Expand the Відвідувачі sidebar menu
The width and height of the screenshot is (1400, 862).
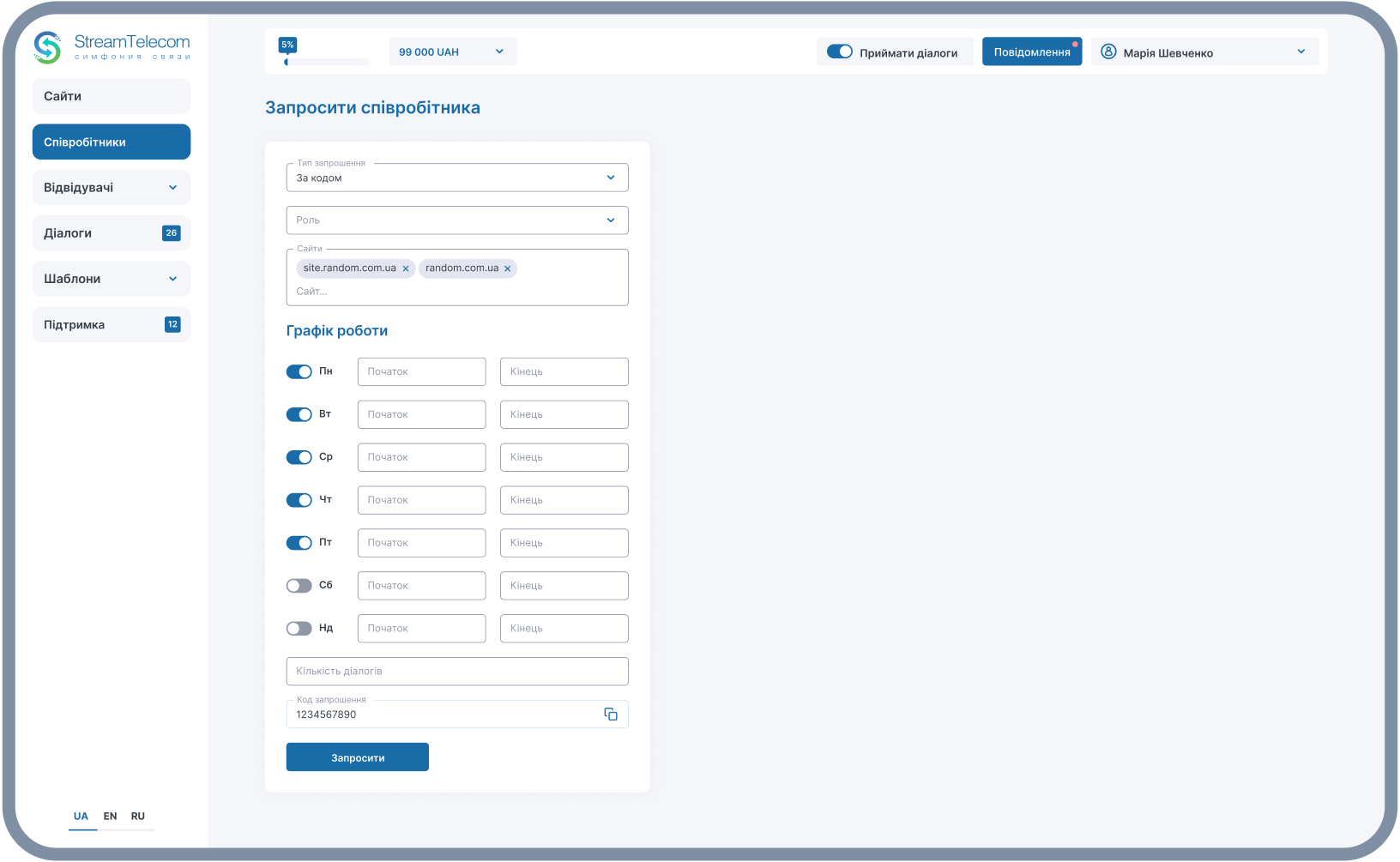click(112, 188)
